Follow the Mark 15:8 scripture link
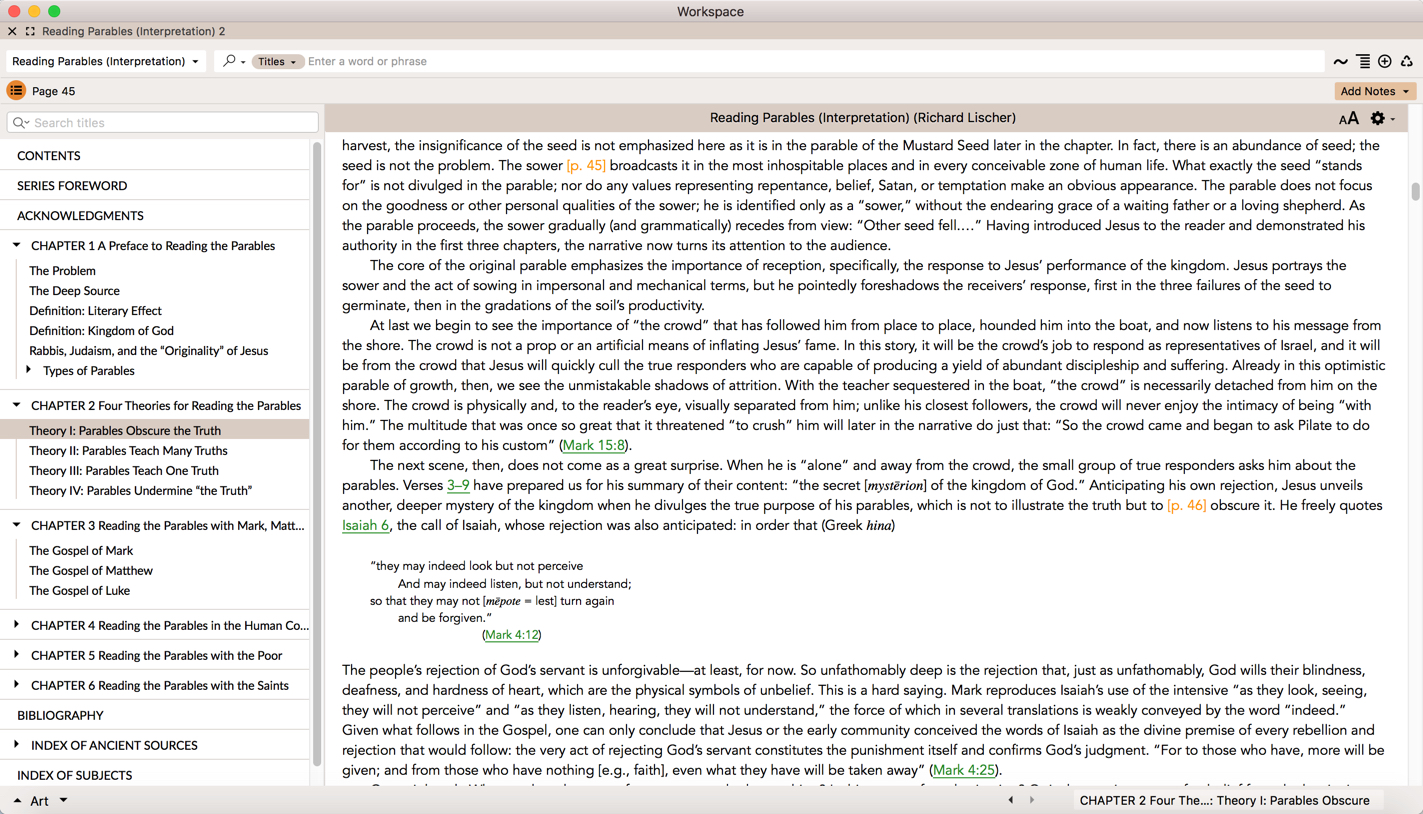 [594, 445]
